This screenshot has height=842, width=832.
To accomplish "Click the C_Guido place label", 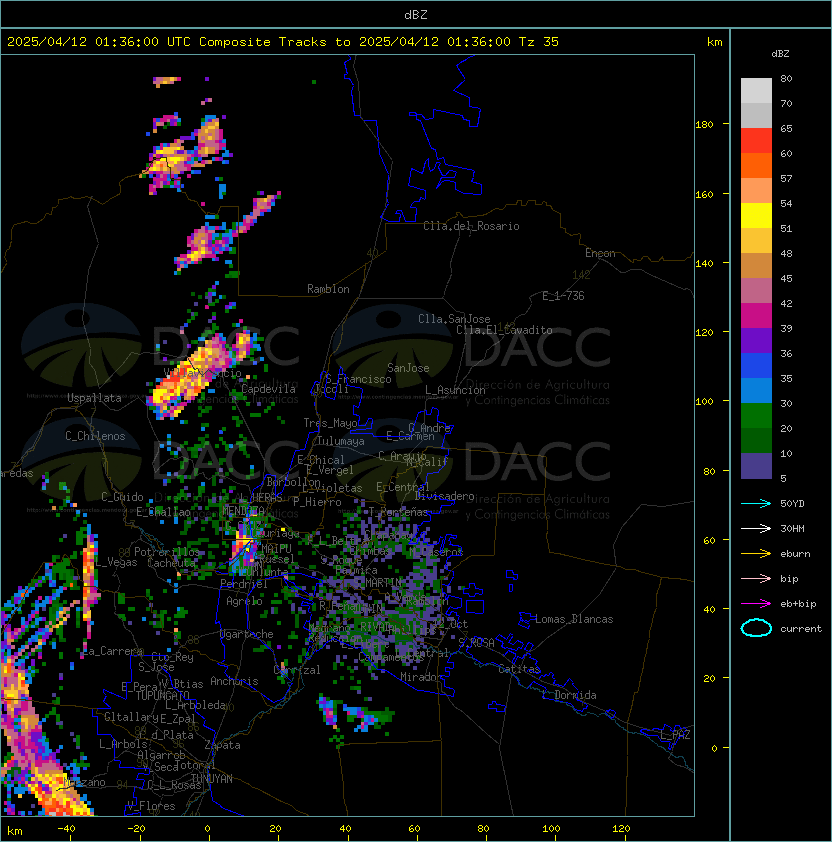I will pos(122,497).
